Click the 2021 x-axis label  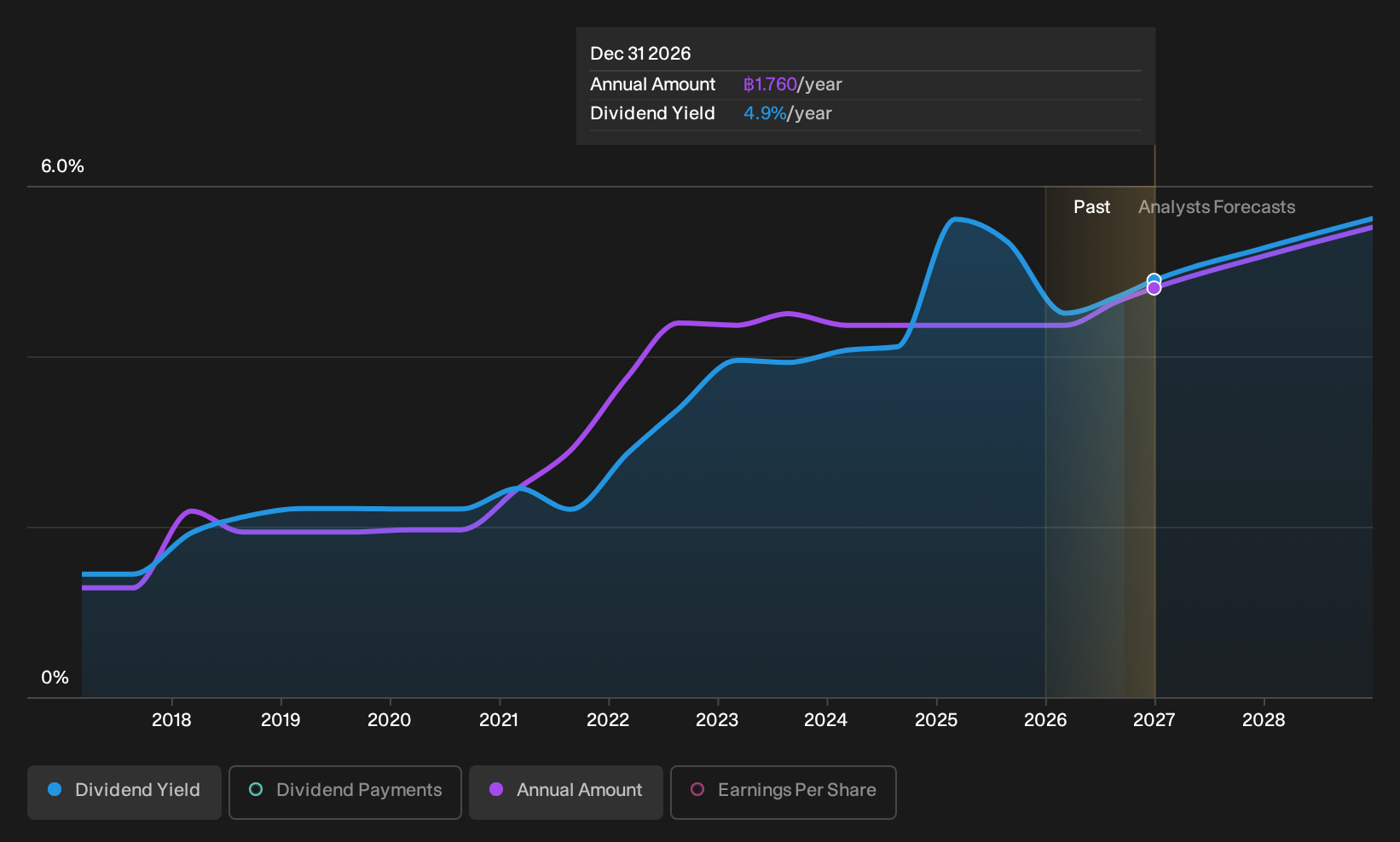(x=499, y=720)
